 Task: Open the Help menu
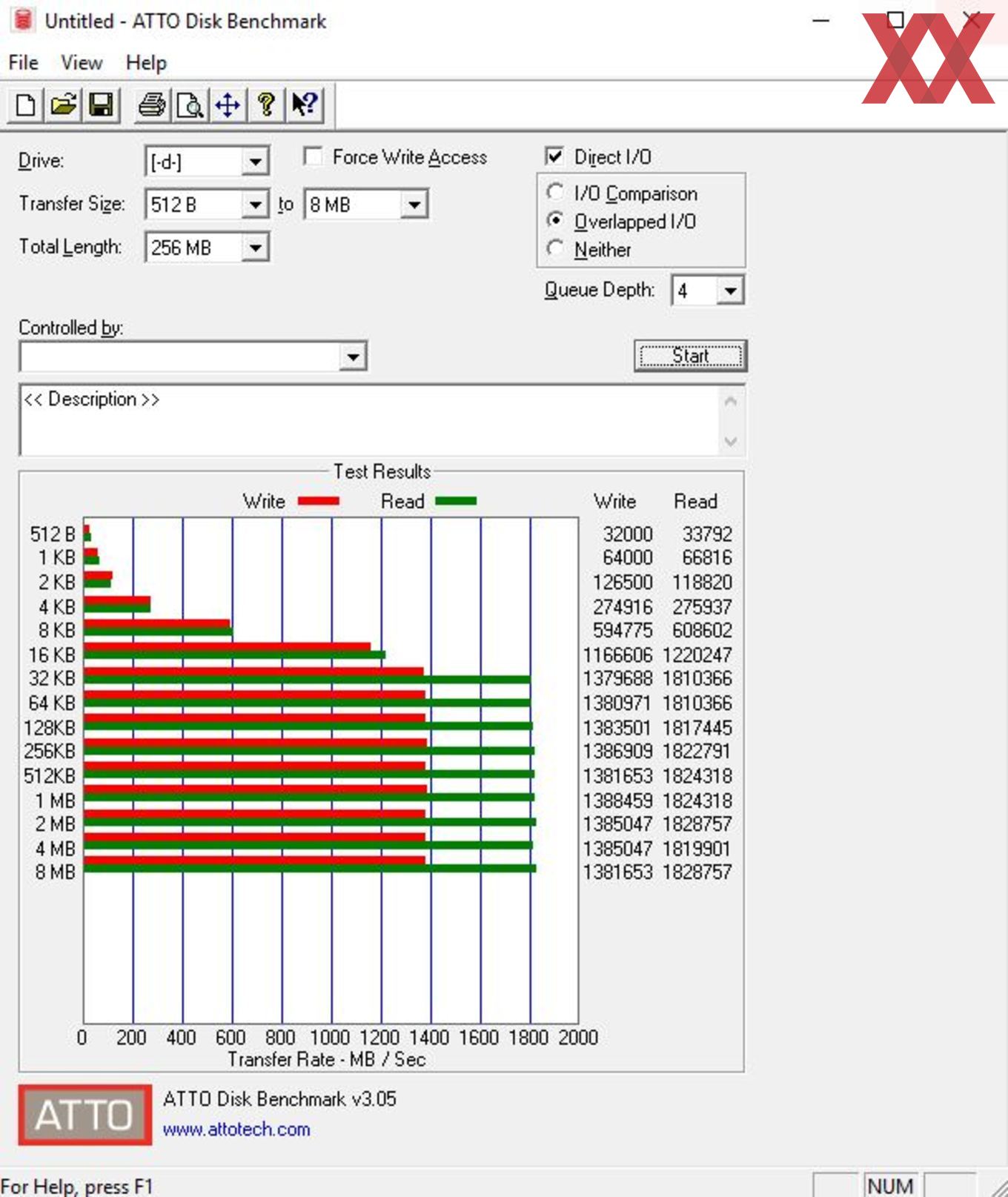[x=146, y=62]
